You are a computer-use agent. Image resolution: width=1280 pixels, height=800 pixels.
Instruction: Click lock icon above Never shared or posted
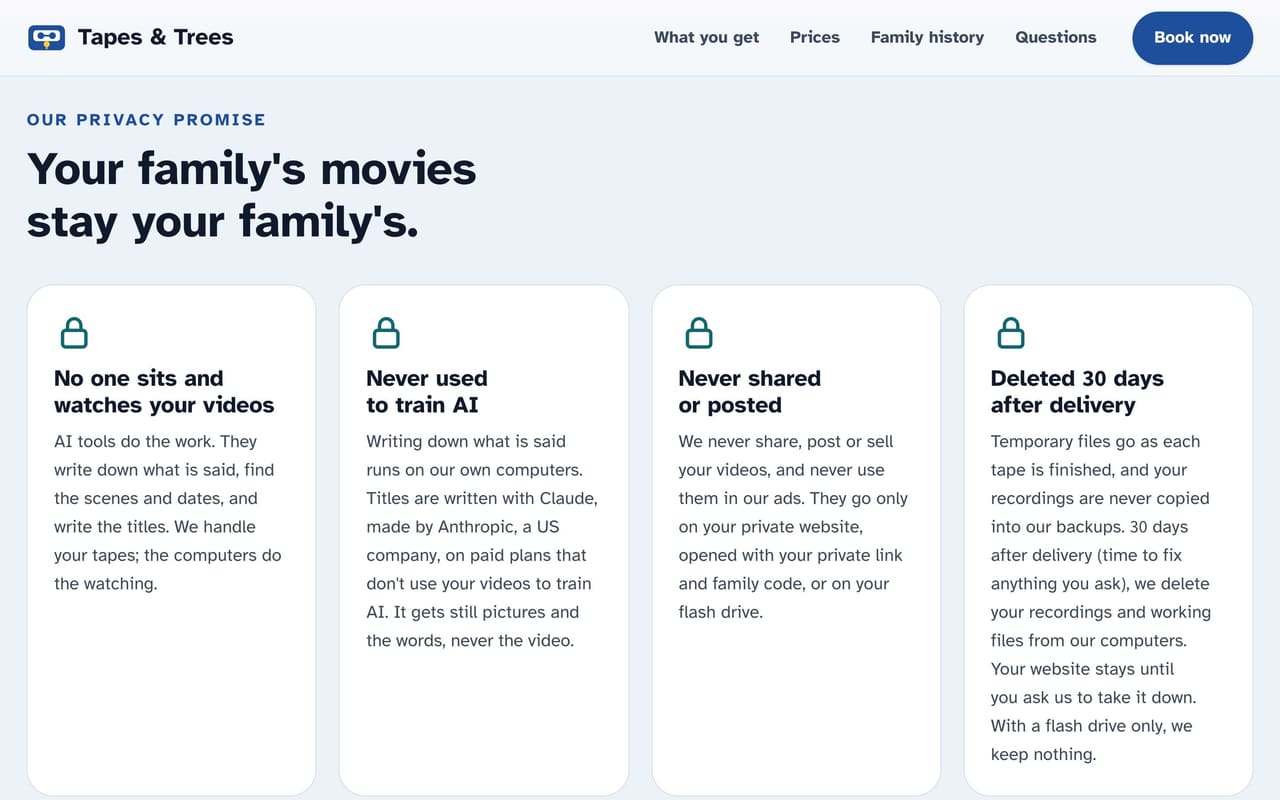(699, 333)
